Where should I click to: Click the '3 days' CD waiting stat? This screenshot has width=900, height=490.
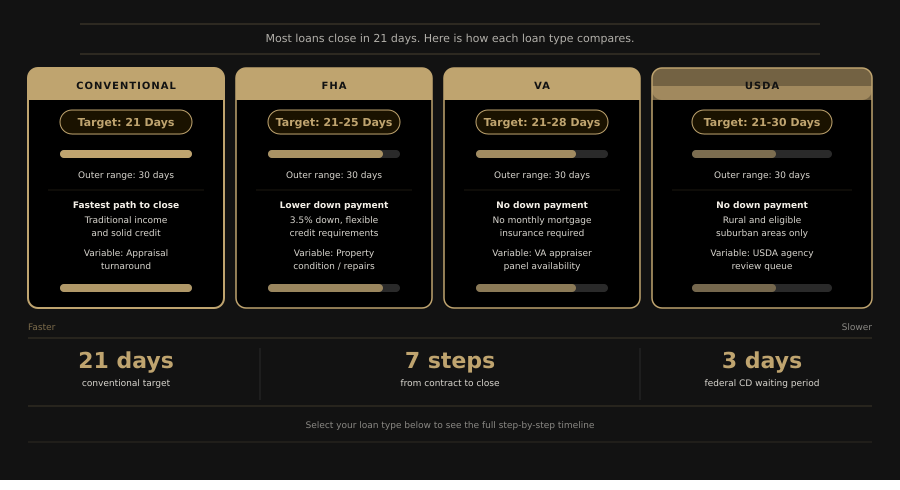pyautogui.click(x=762, y=361)
